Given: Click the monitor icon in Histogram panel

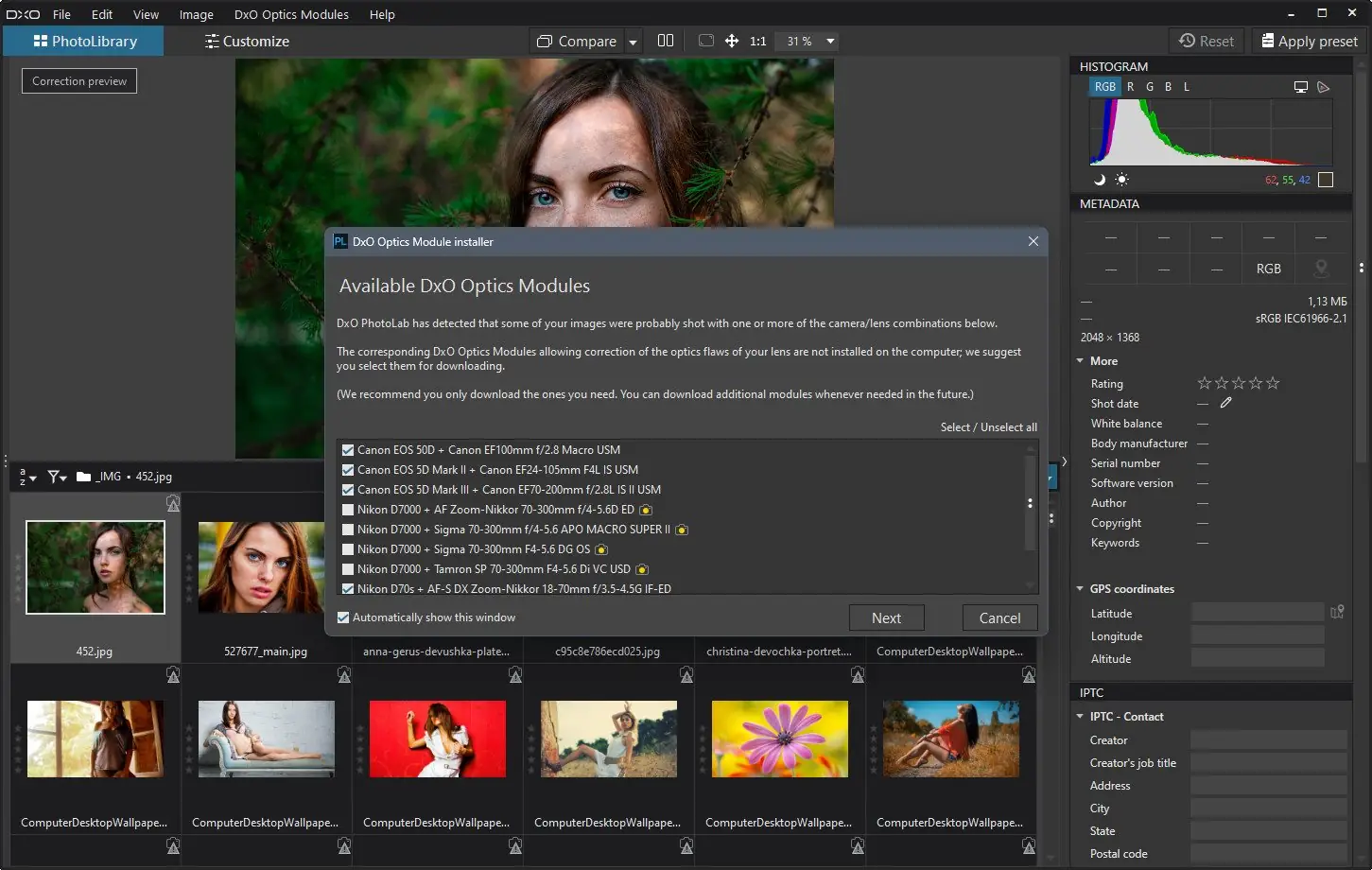Looking at the screenshot, I should (1301, 87).
